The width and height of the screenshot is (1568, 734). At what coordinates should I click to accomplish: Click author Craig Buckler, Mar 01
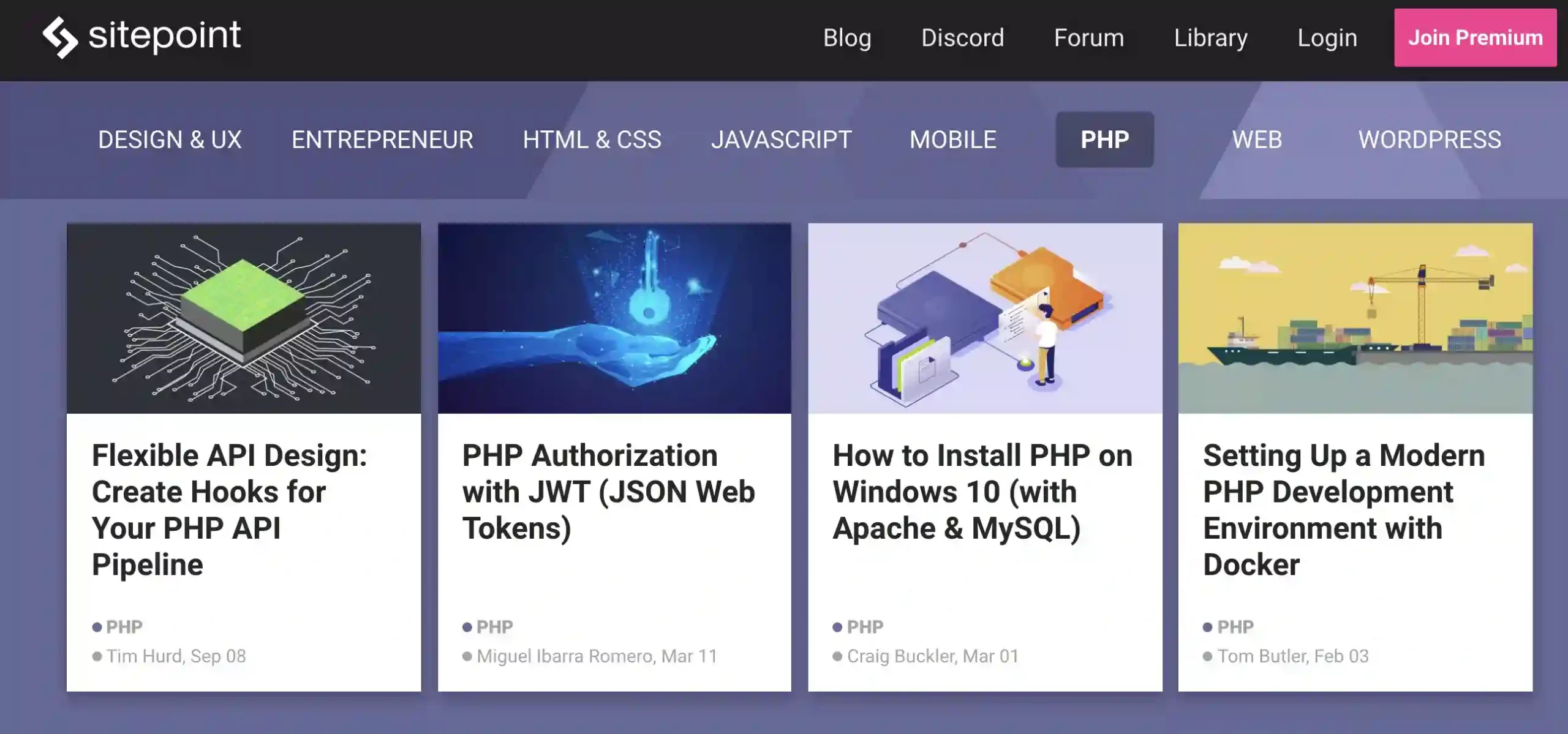coord(933,656)
